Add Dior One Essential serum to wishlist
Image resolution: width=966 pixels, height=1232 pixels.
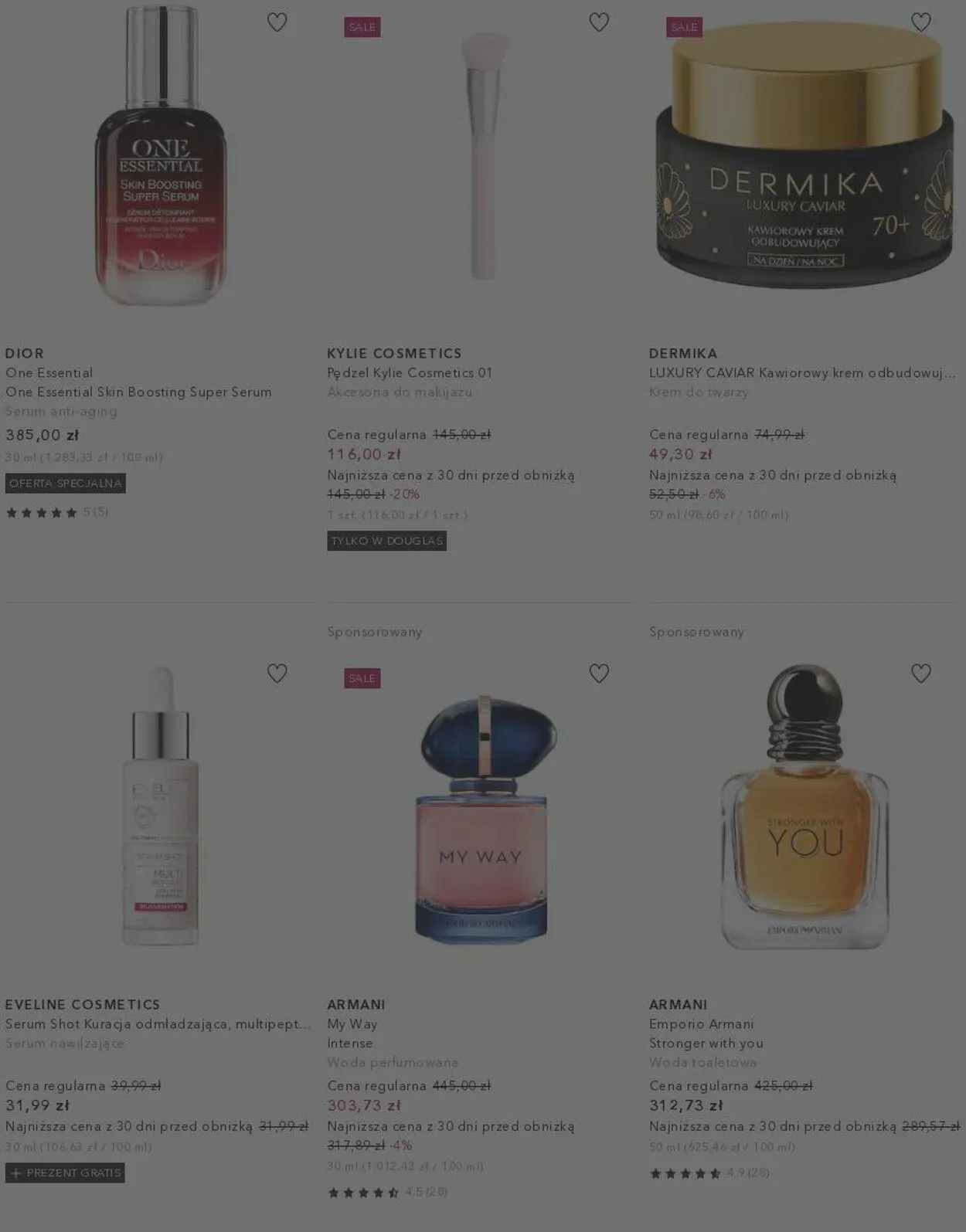coord(277,22)
